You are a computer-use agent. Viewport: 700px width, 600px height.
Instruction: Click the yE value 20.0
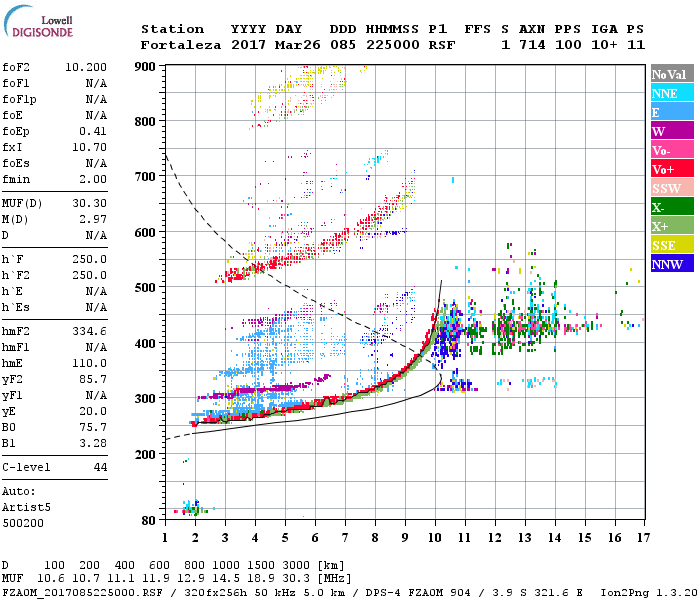(x=93, y=411)
